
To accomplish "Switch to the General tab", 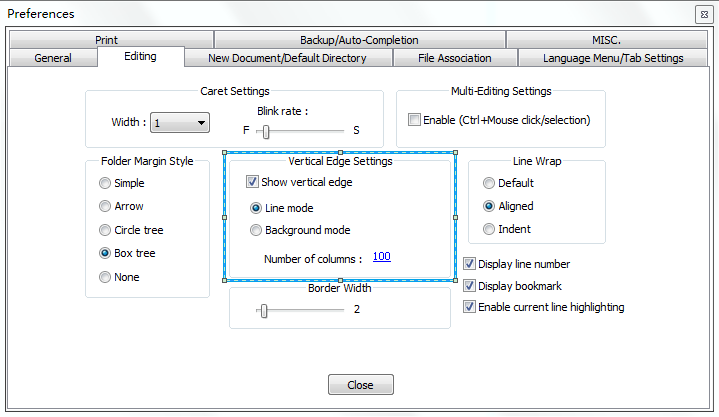I will 53,58.
